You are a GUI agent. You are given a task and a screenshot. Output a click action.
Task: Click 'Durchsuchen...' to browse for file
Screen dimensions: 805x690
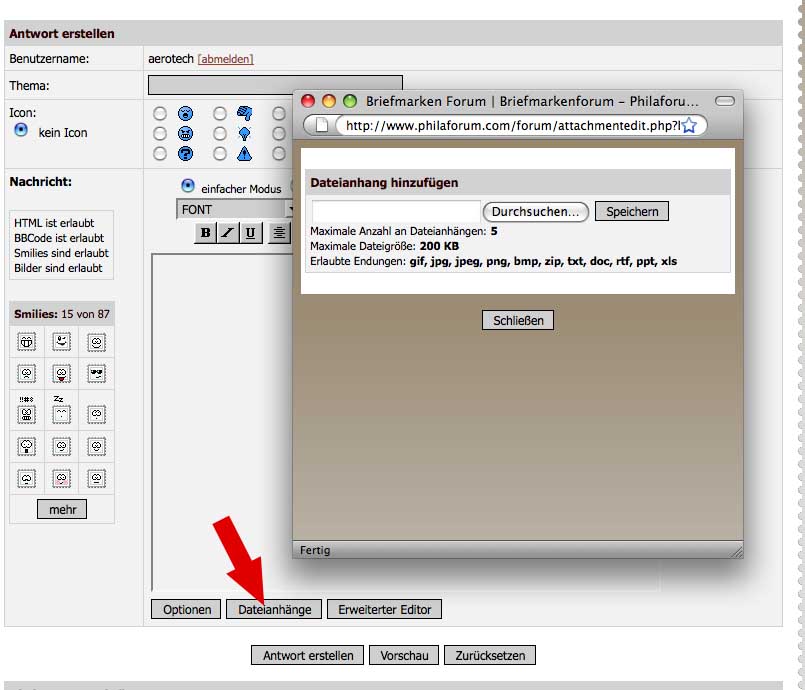click(x=535, y=212)
